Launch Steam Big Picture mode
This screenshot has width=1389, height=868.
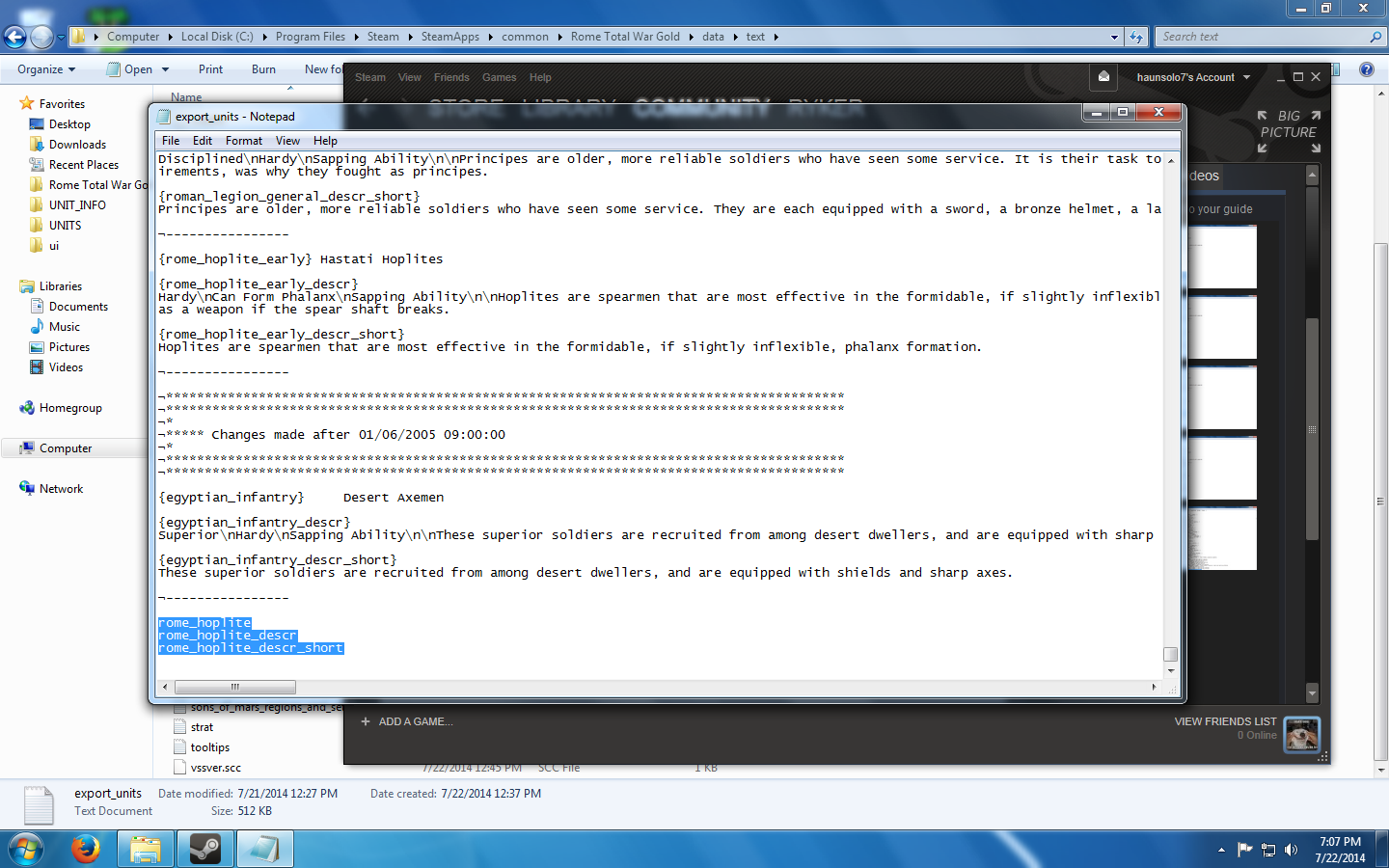[1289, 131]
